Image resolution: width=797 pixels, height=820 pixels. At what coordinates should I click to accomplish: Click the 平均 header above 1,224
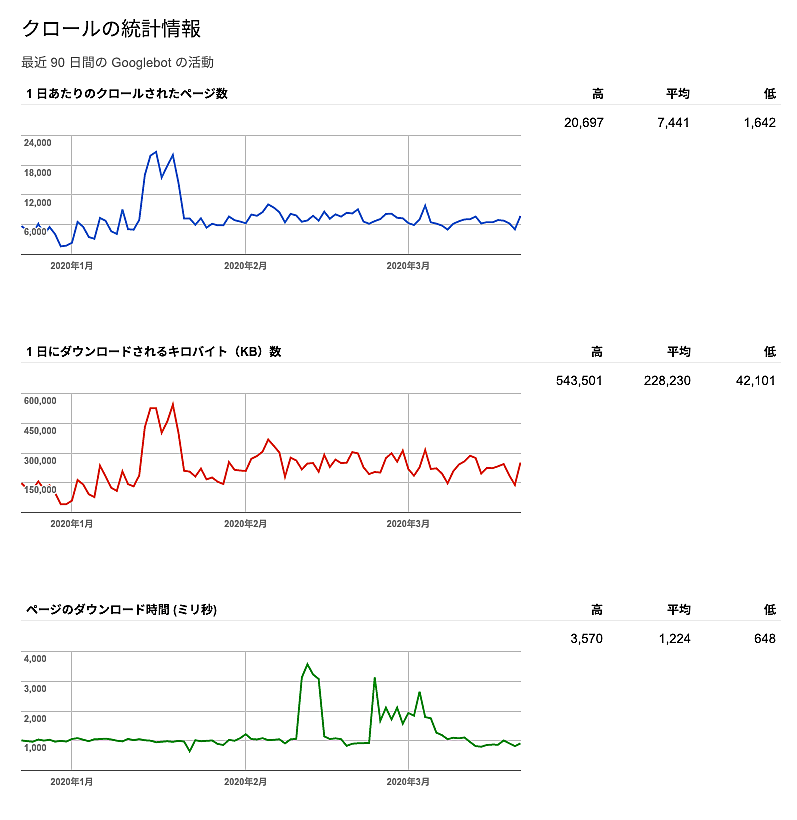679,609
